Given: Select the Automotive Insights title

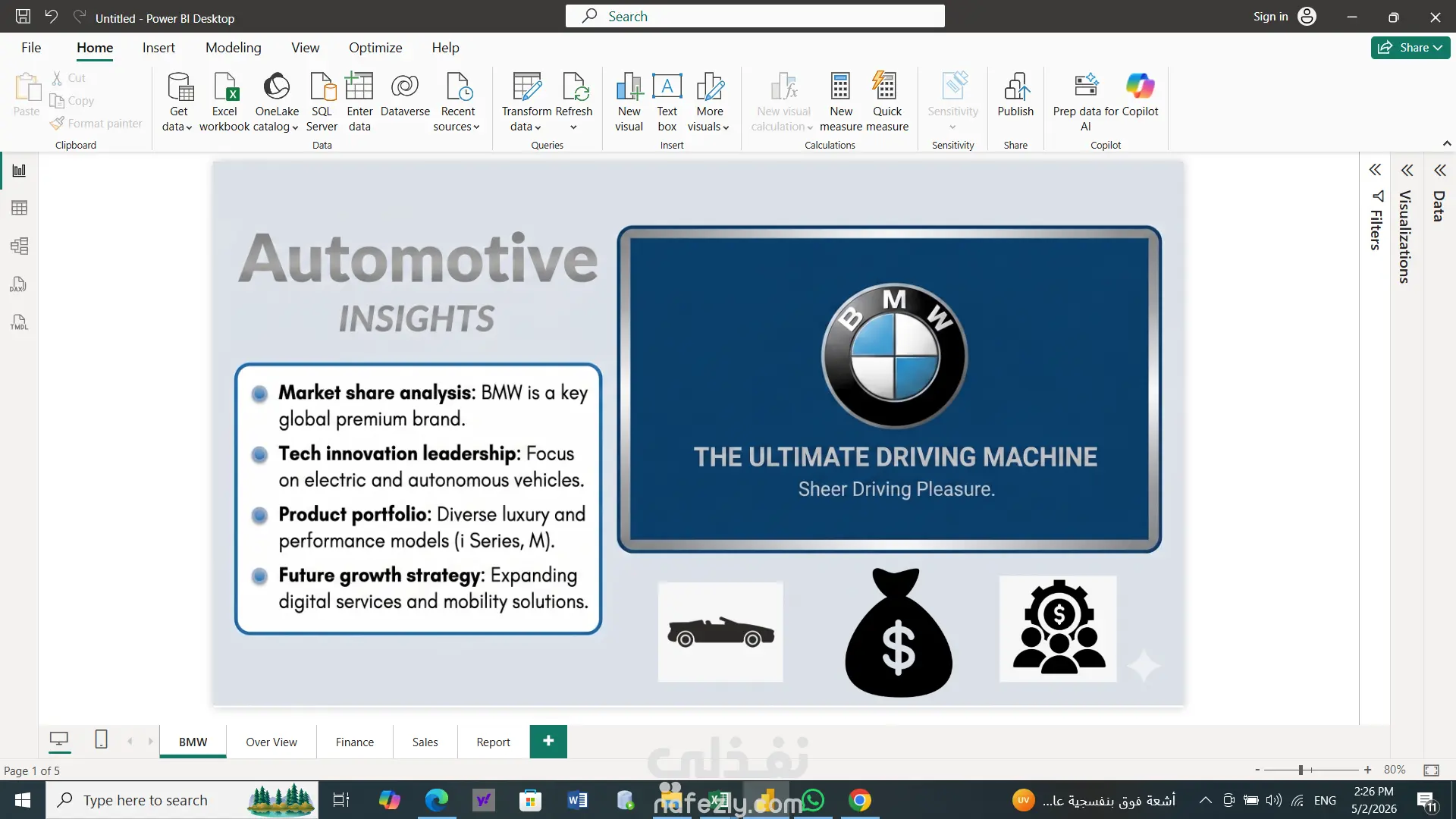Looking at the screenshot, I should [x=418, y=283].
